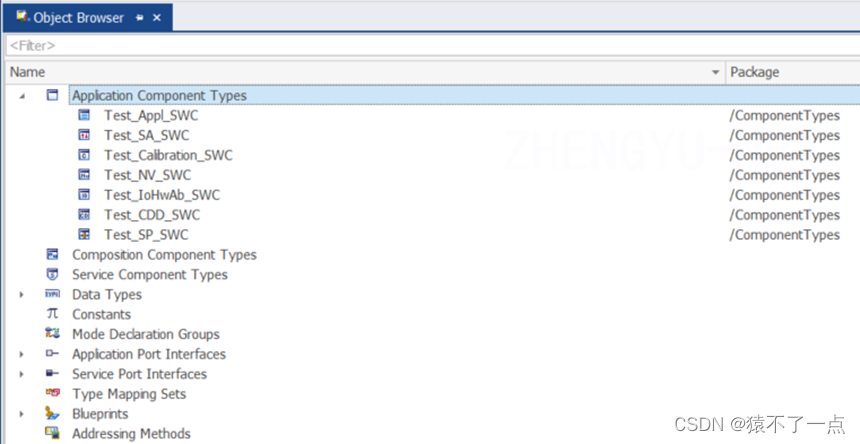860x444 pixels.
Task: Select Test_IoHwAb_SWC in the tree
Action: click(162, 195)
